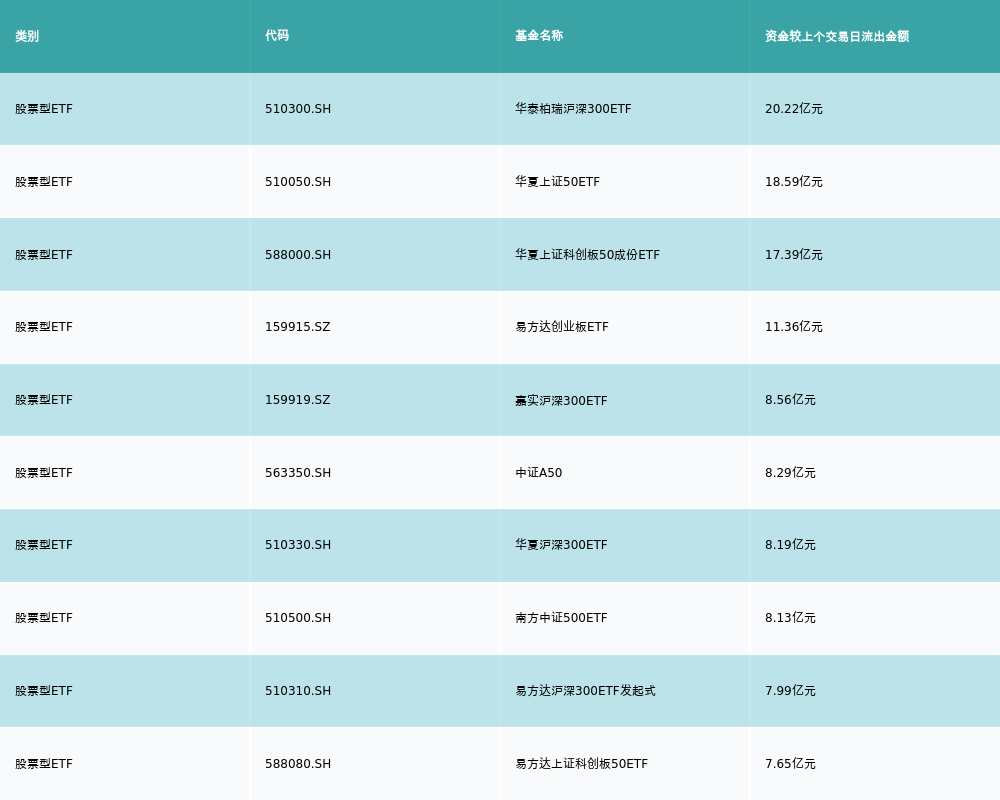This screenshot has width=1000, height=800.
Task: Click fund name 华泰柏瑞沪深300ETF
Action: pyautogui.click(x=573, y=109)
